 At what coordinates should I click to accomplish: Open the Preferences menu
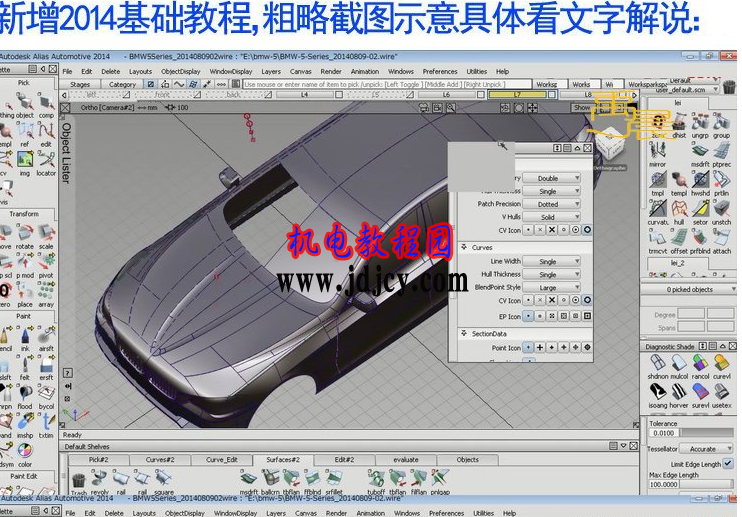click(440, 71)
